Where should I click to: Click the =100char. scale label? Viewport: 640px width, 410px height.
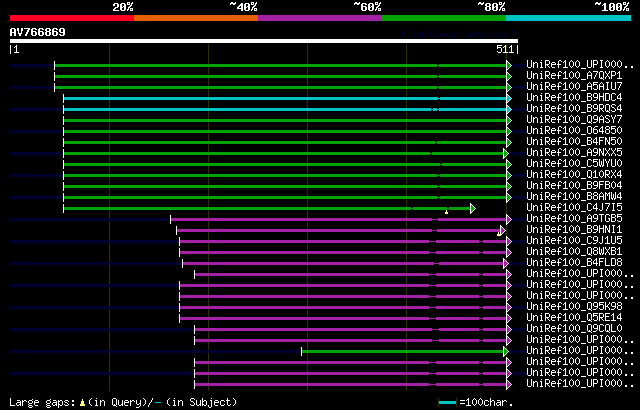486,403
